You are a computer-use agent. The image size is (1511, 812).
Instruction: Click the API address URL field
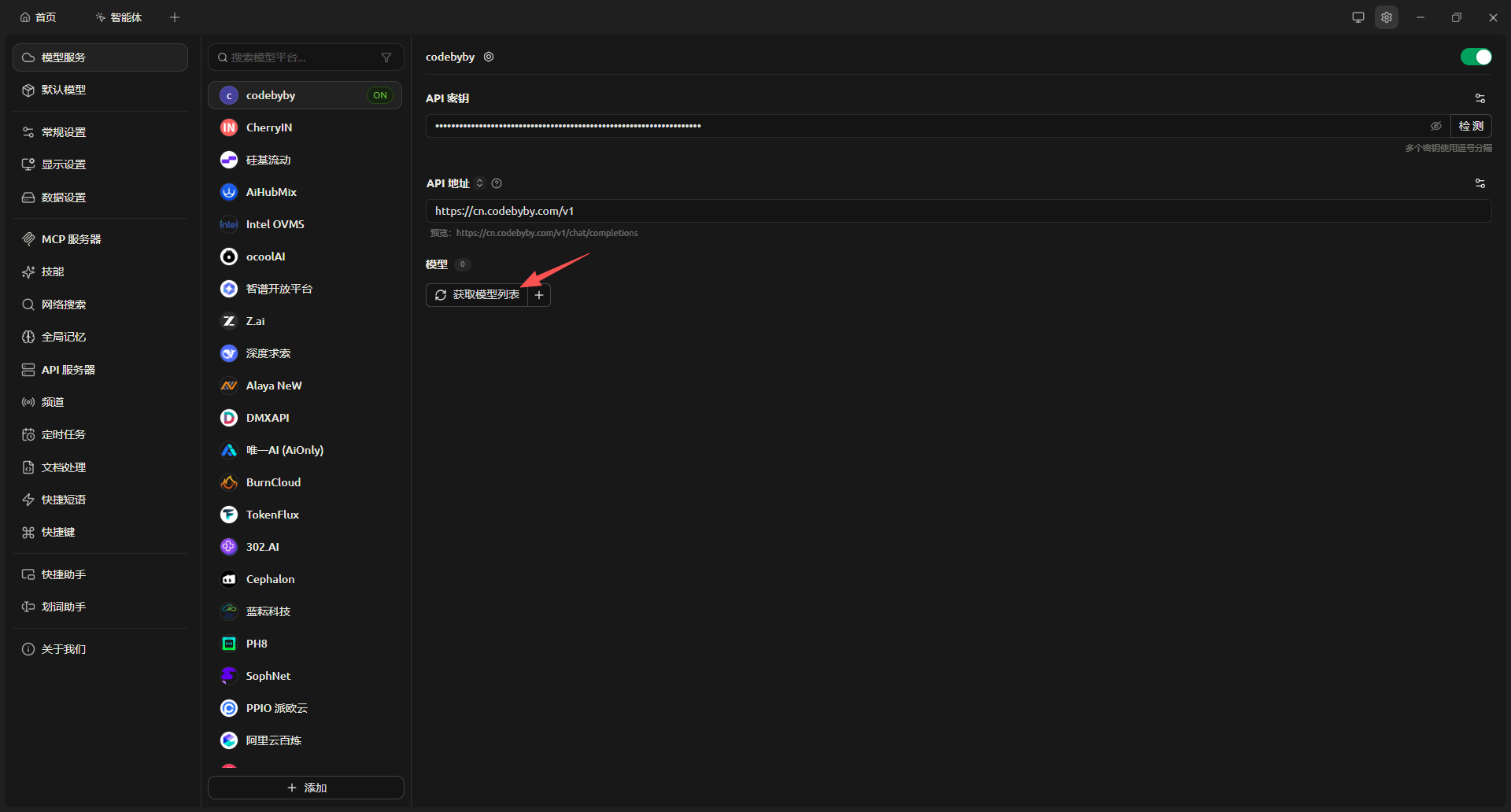(959, 211)
